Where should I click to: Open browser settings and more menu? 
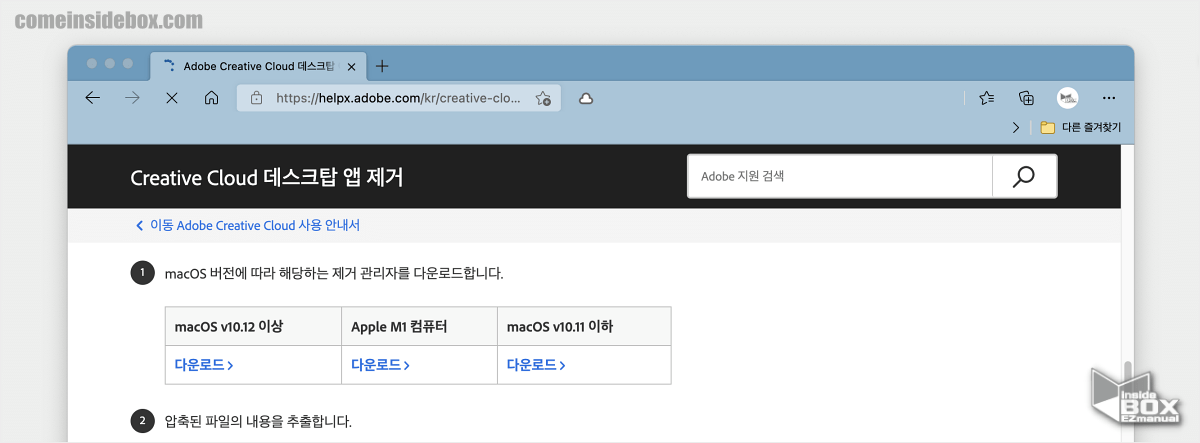click(1108, 98)
